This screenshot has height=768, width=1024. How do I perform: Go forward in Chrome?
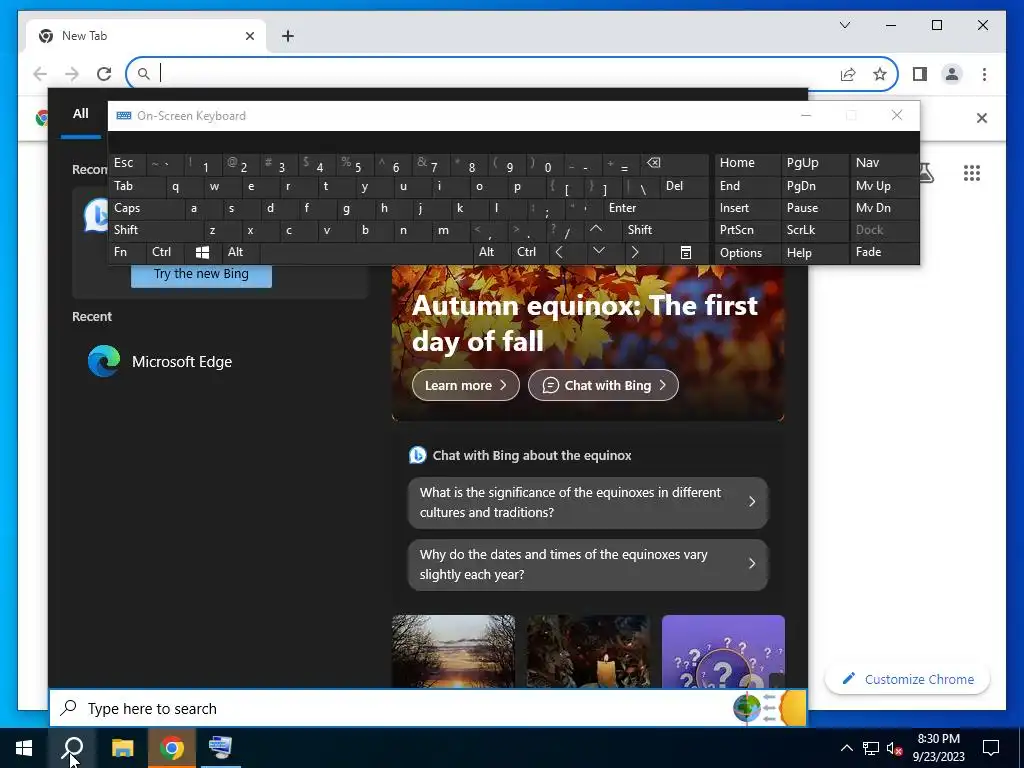(x=72, y=74)
